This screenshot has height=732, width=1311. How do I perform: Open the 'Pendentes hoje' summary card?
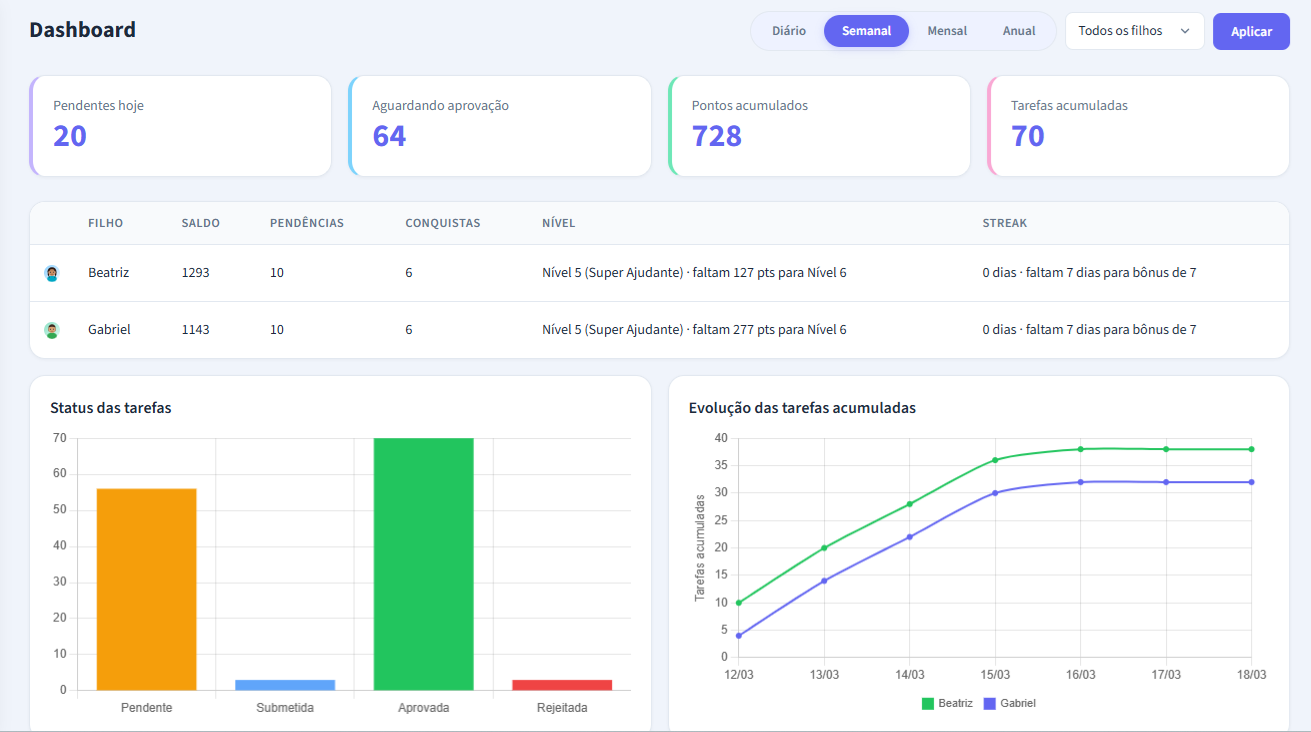[x=181, y=126]
